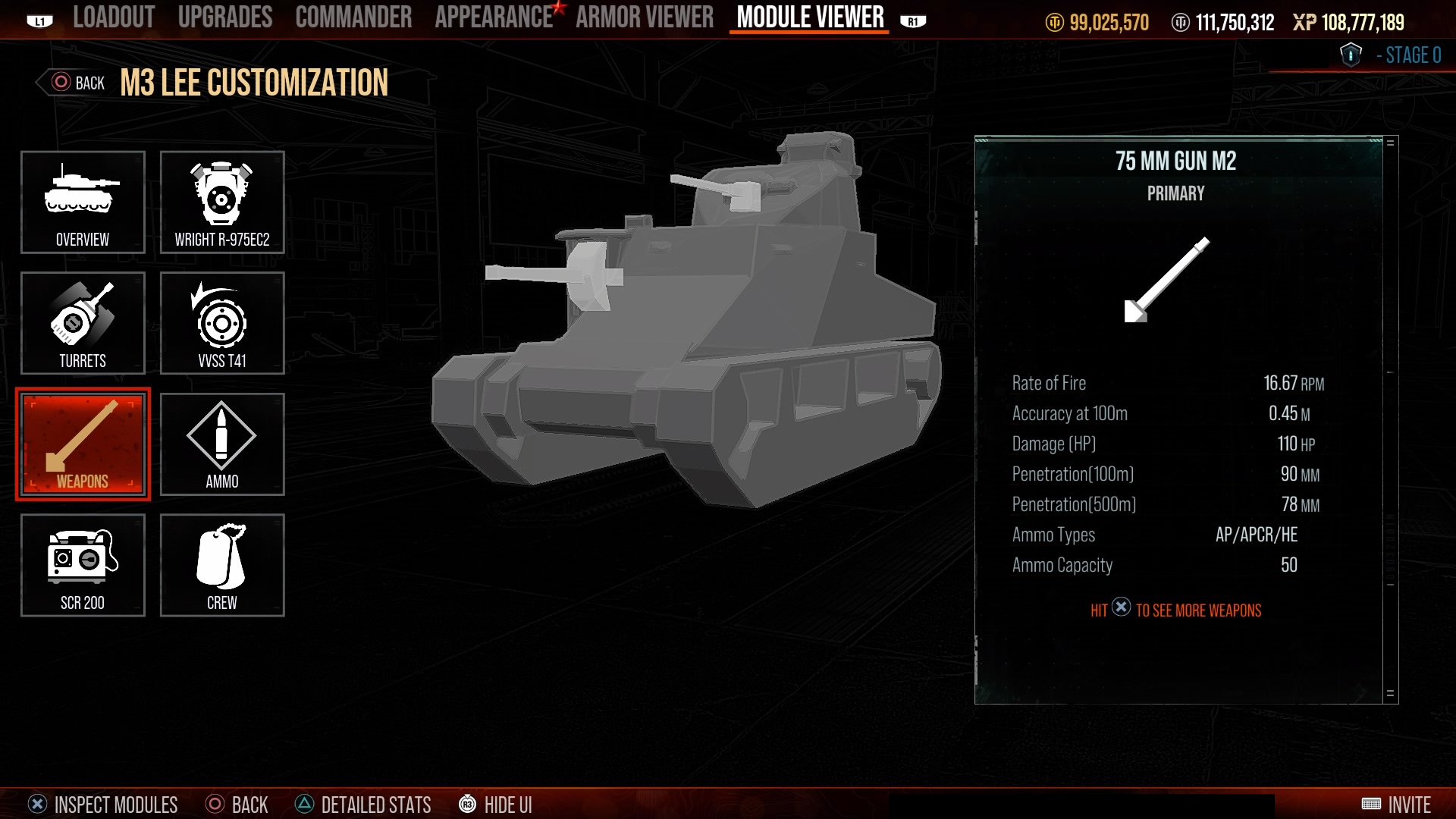
Task: Select the Weapons module tile
Action: click(83, 444)
